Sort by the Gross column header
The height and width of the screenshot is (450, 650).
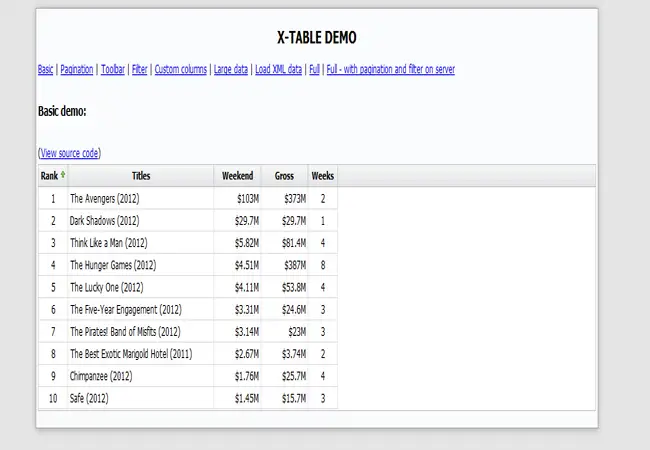coord(284,176)
